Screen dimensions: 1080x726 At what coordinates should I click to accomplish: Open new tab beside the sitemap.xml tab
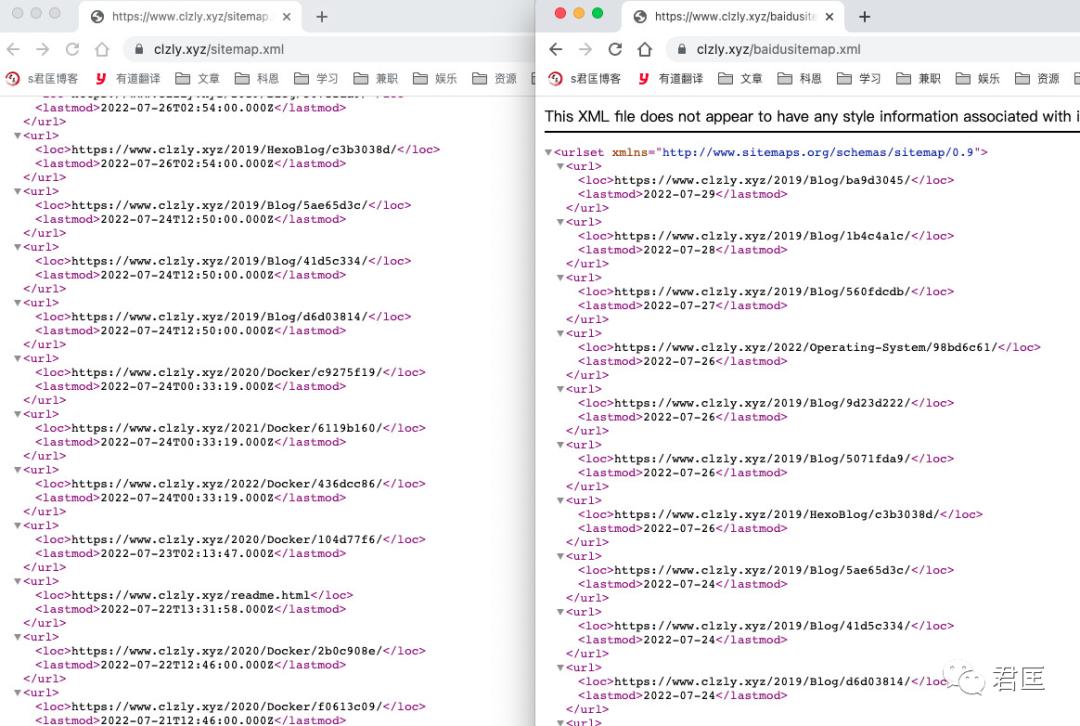tap(322, 17)
